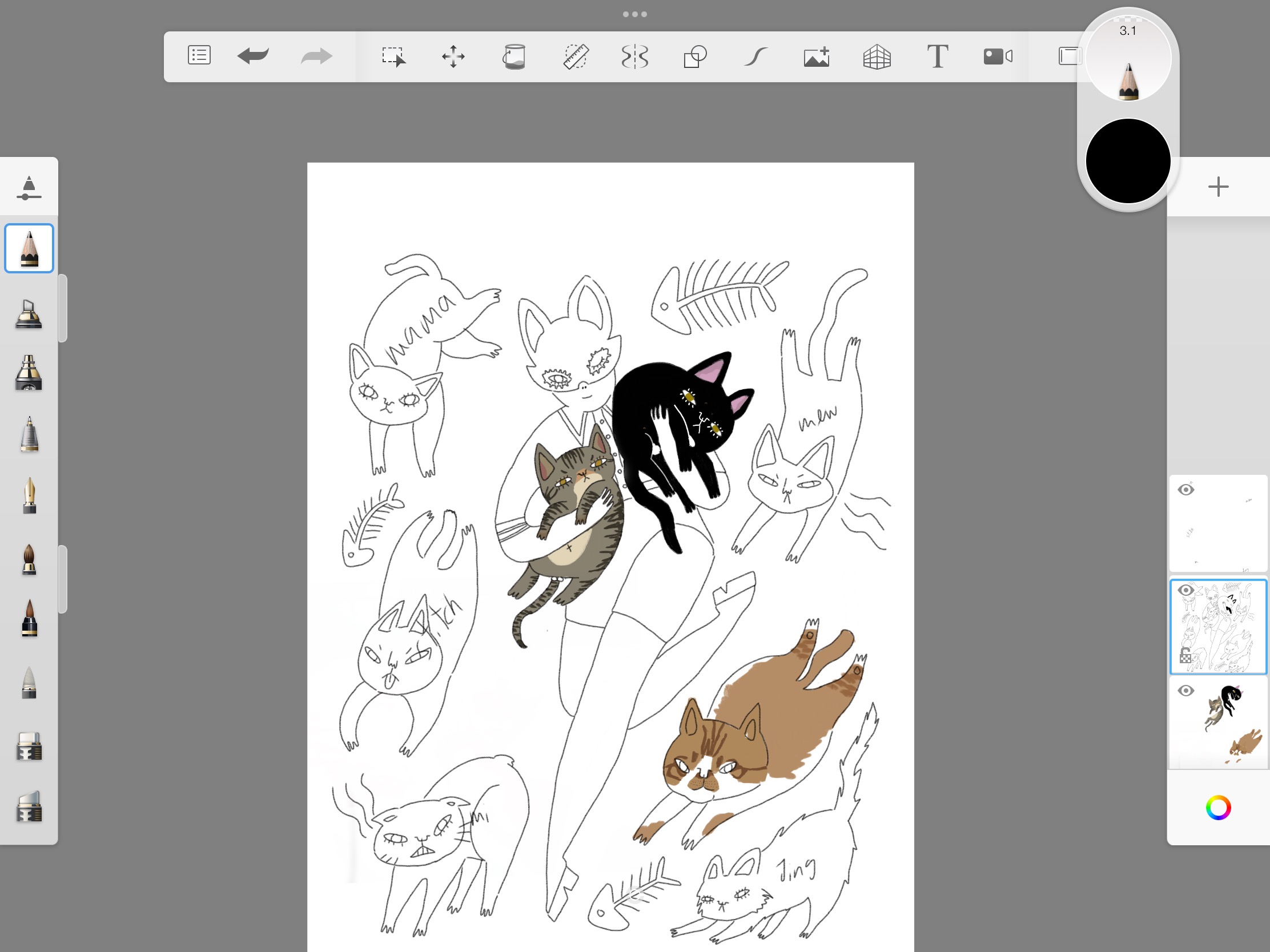Open the import image tool
This screenshot has width=1270, height=952.
[x=817, y=57]
